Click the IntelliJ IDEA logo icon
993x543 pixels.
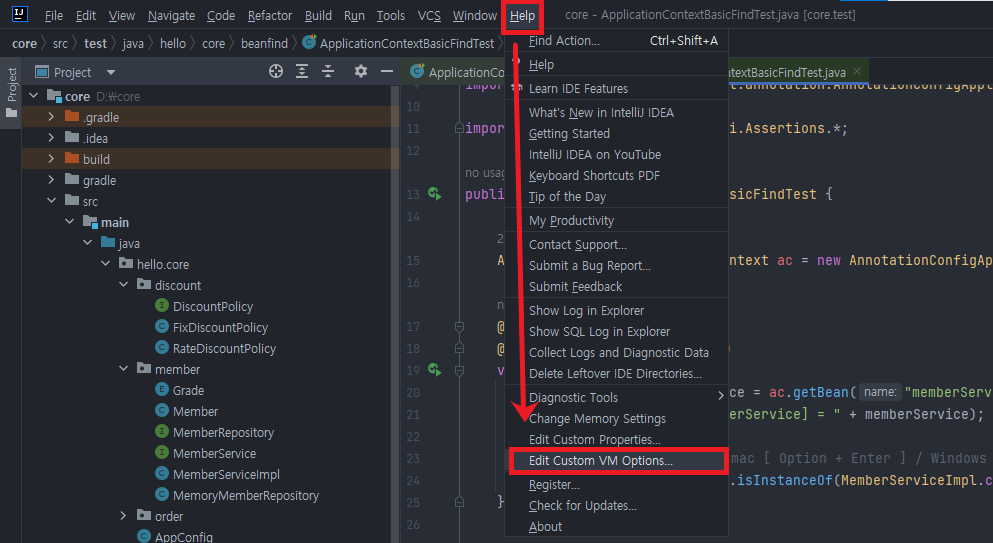(20, 14)
